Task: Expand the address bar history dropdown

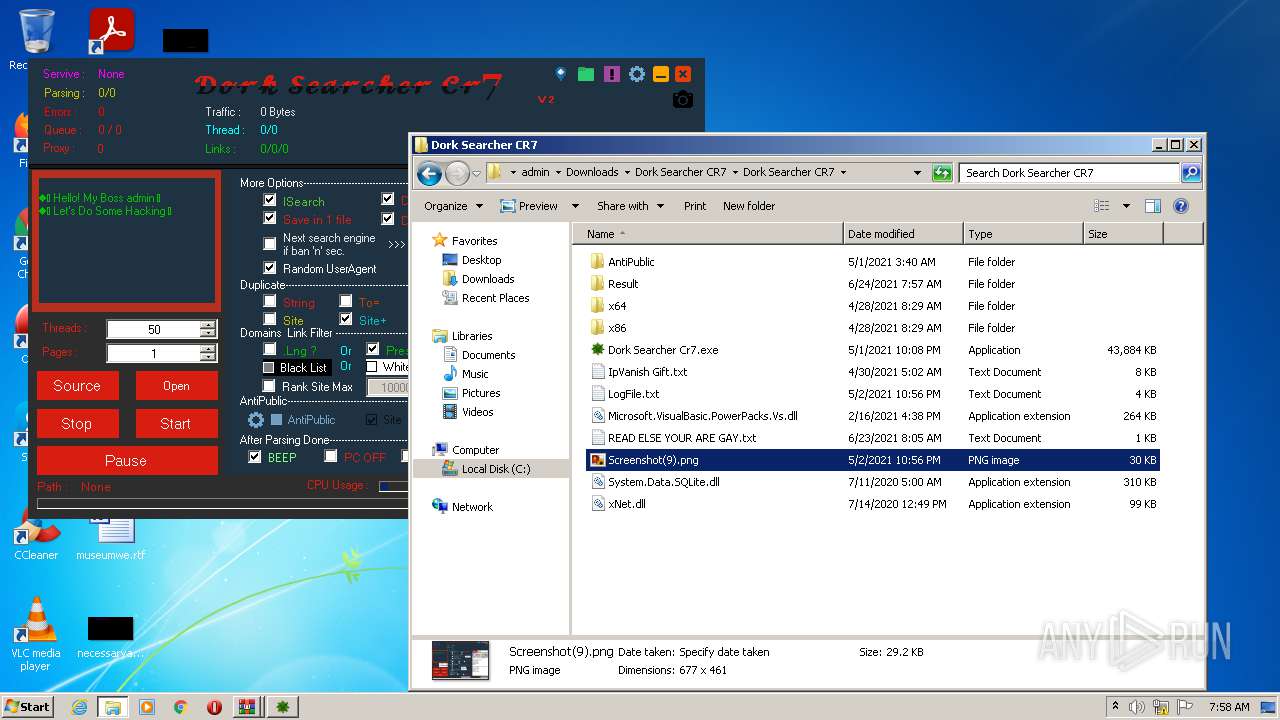Action: [x=917, y=173]
